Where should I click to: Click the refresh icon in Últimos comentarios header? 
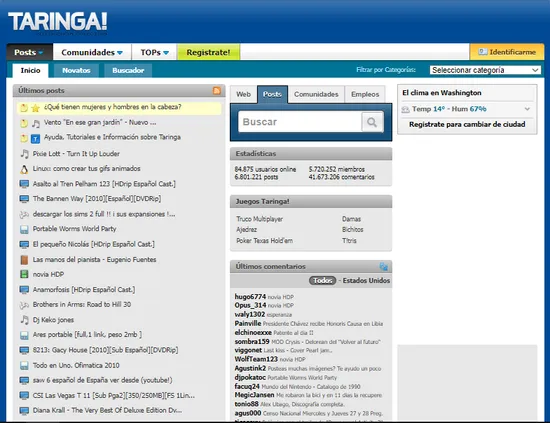tap(384, 267)
